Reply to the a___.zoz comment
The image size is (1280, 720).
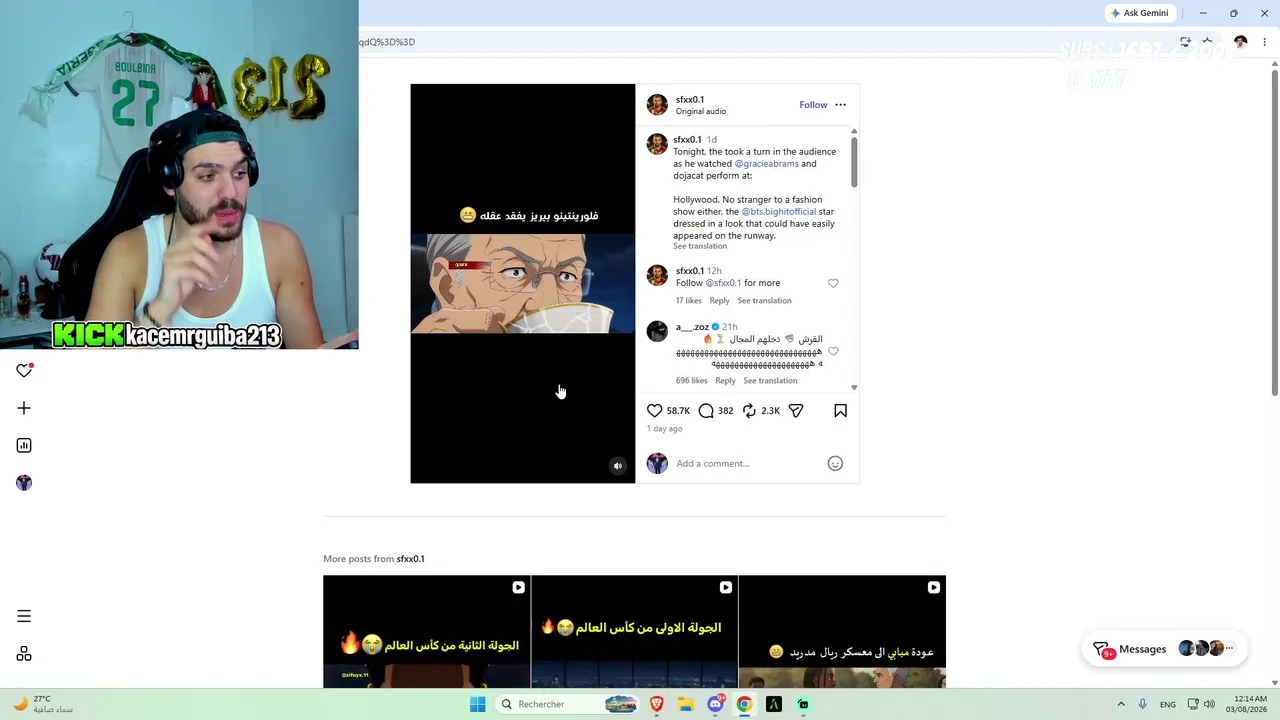click(x=725, y=381)
